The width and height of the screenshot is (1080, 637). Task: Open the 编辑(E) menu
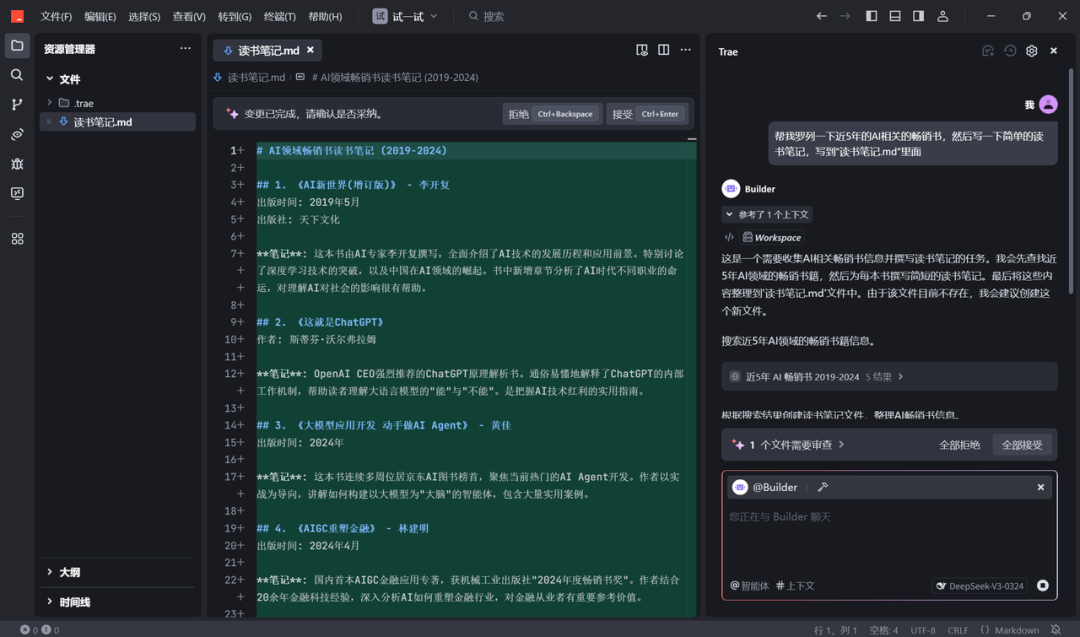(100, 16)
